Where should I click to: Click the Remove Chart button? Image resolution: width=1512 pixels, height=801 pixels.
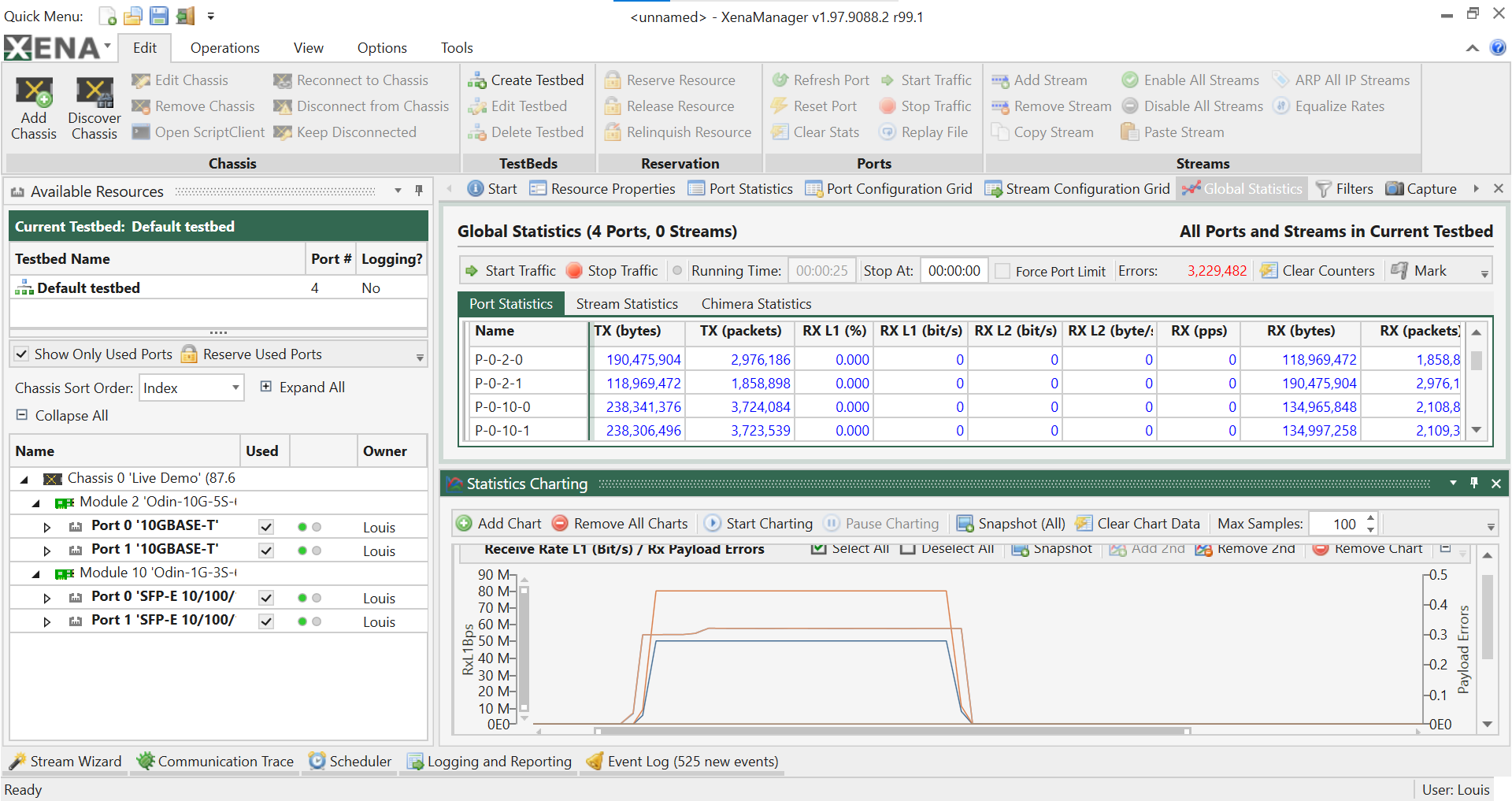[x=1369, y=549]
